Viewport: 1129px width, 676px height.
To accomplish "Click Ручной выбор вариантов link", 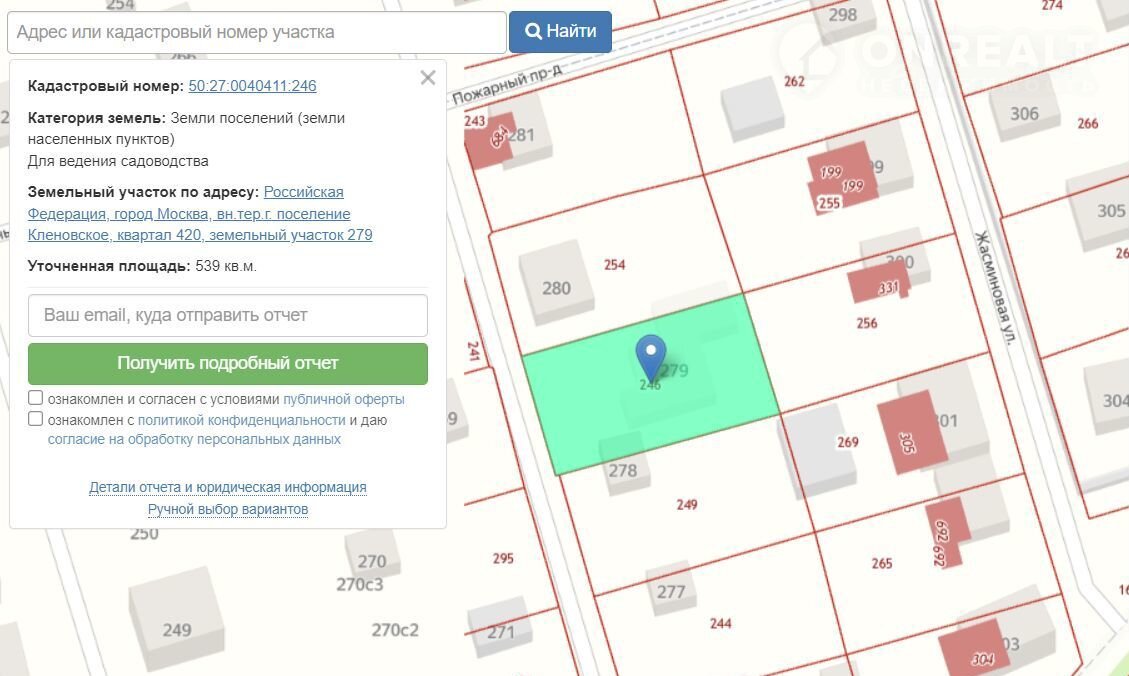I will point(228,509).
